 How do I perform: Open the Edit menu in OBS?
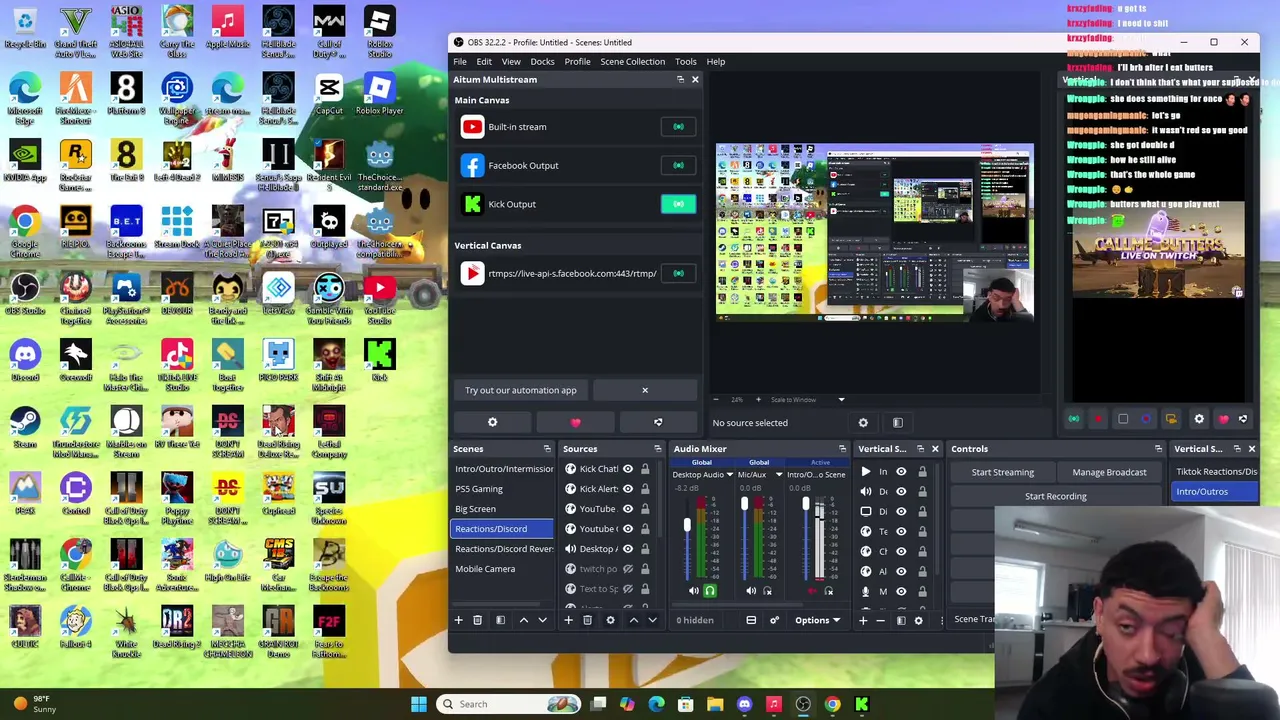[x=484, y=62]
